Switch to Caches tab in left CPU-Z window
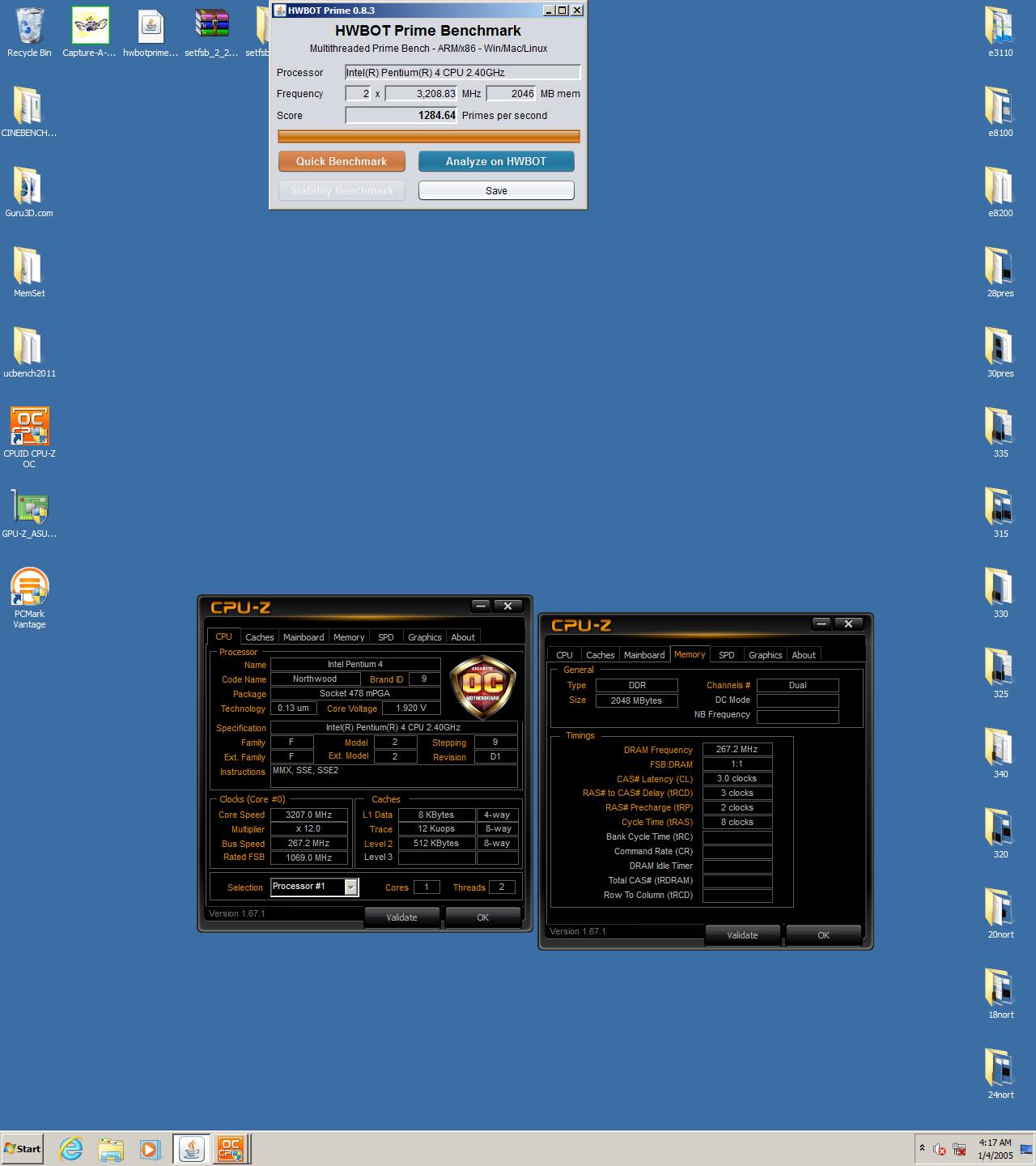 coord(260,637)
